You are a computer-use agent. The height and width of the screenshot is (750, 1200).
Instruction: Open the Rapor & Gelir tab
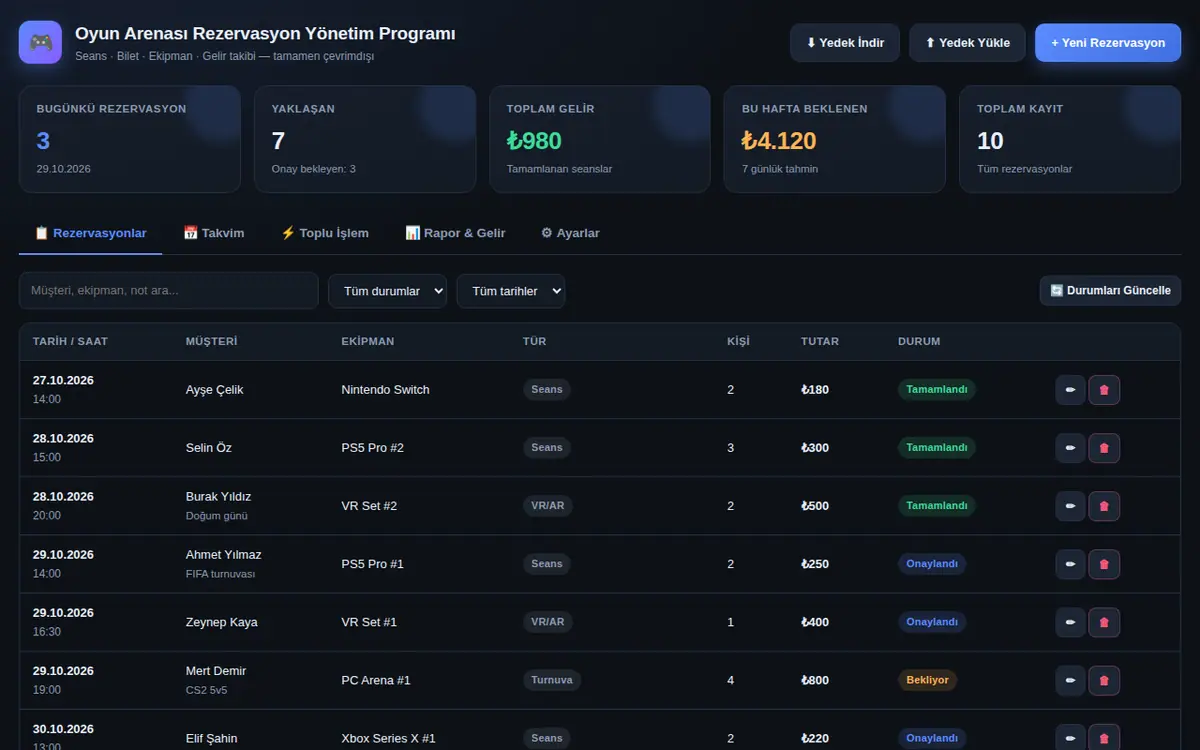tap(455, 233)
